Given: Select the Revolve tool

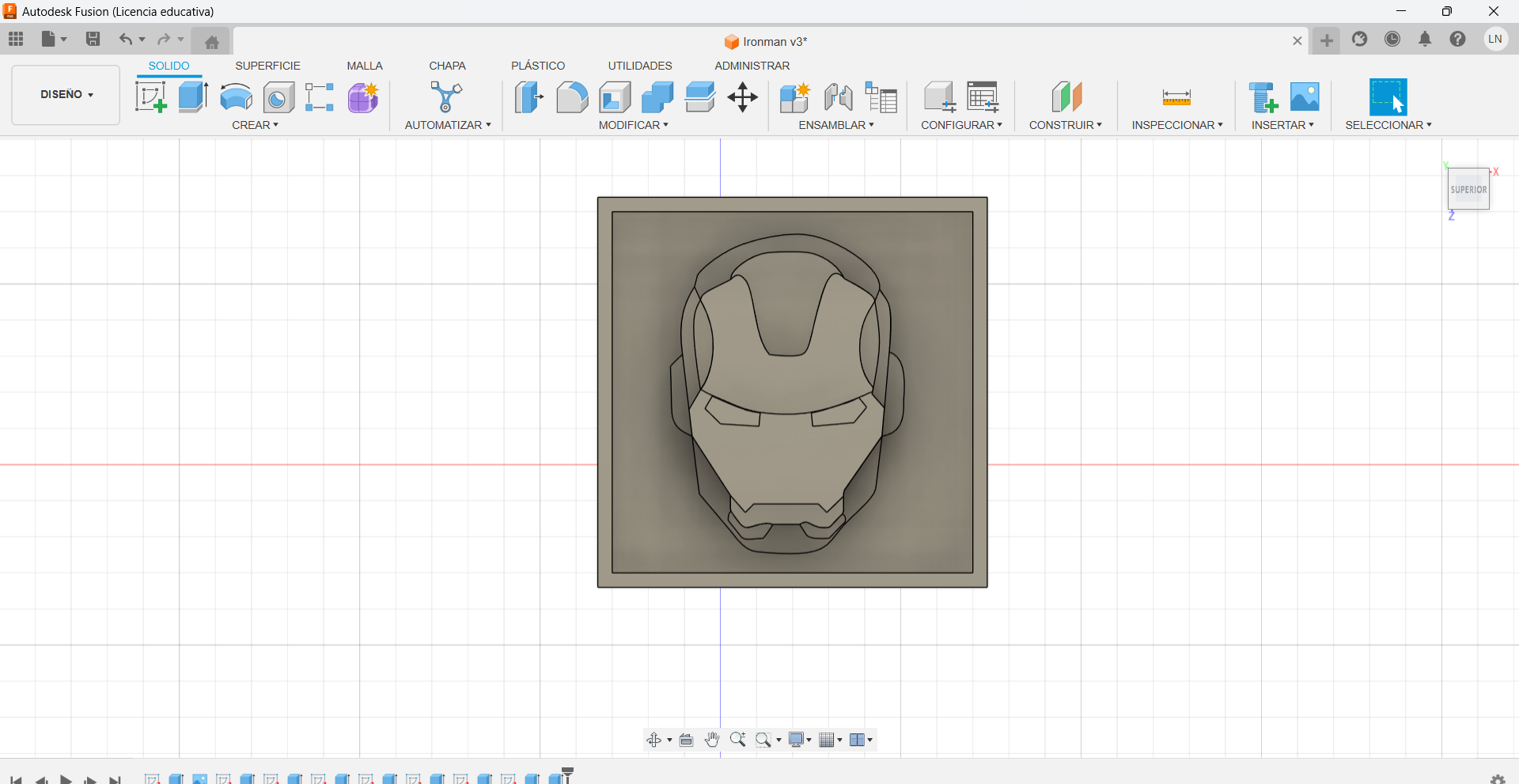Looking at the screenshot, I should (236, 97).
